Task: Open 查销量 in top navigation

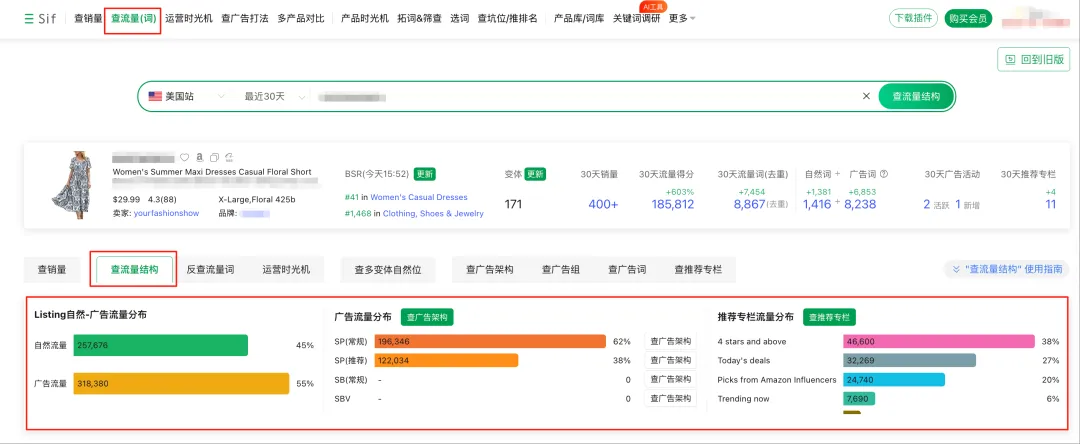Action: coord(88,19)
